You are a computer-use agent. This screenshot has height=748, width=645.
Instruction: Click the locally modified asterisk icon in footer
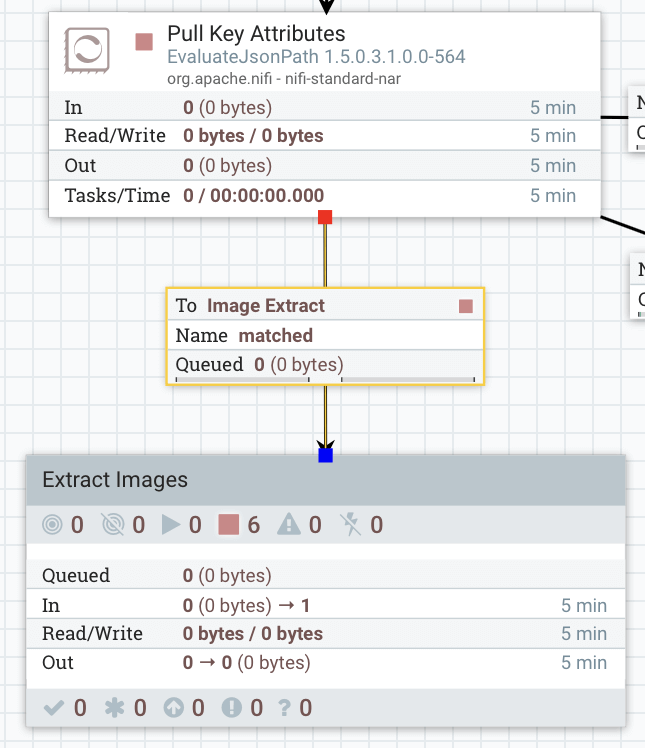tap(114, 708)
